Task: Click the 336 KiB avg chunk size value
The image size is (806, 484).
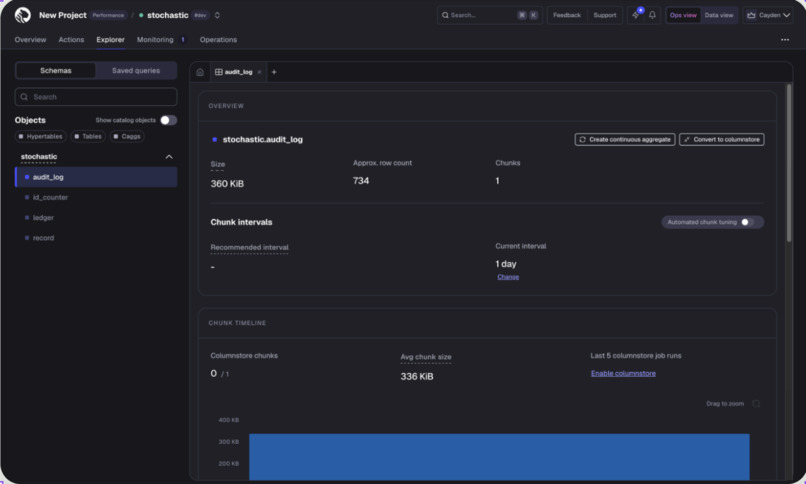Action: coord(417,377)
